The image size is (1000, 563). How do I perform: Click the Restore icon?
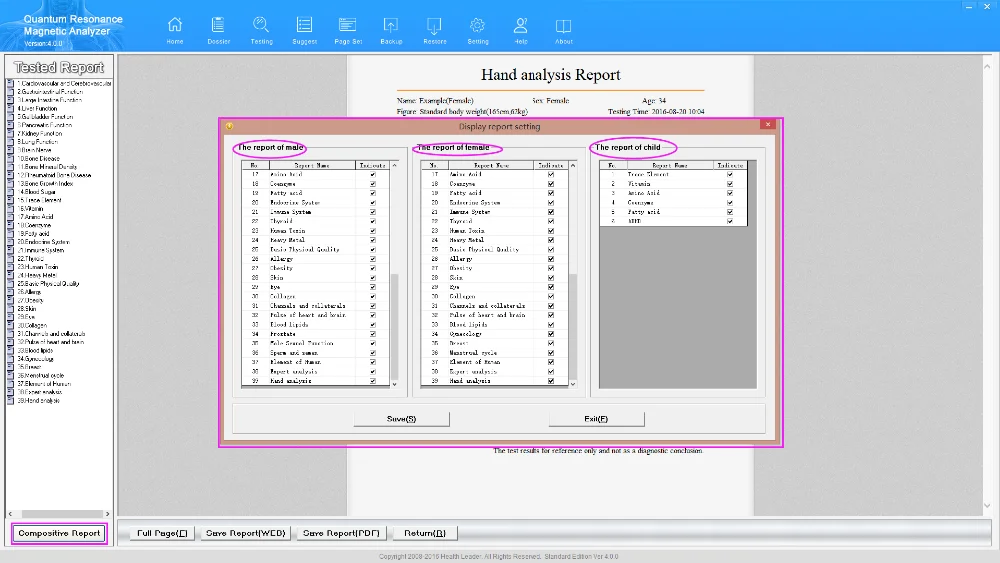[x=434, y=28]
